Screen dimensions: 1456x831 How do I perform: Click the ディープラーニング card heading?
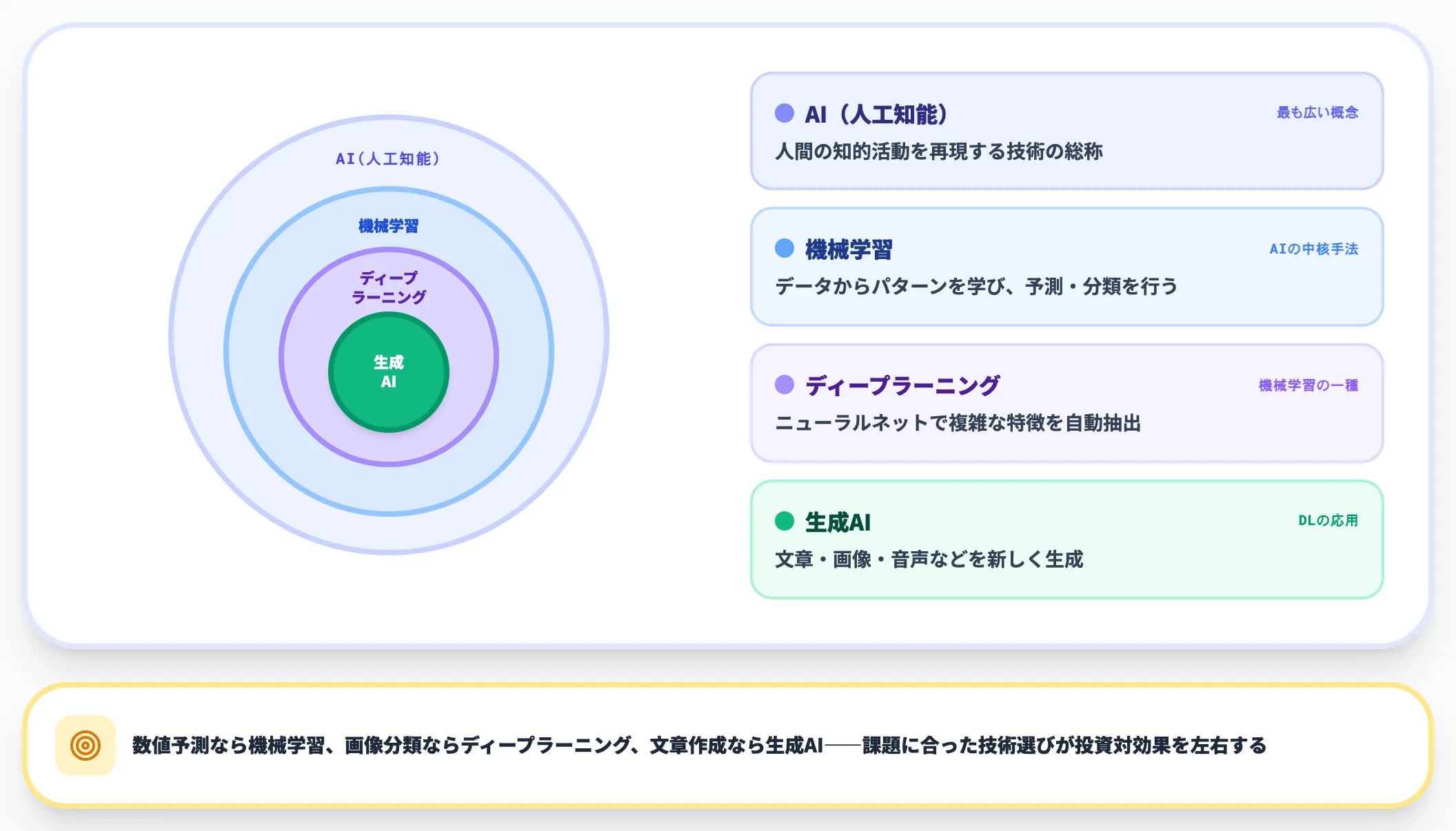(902, 385)
